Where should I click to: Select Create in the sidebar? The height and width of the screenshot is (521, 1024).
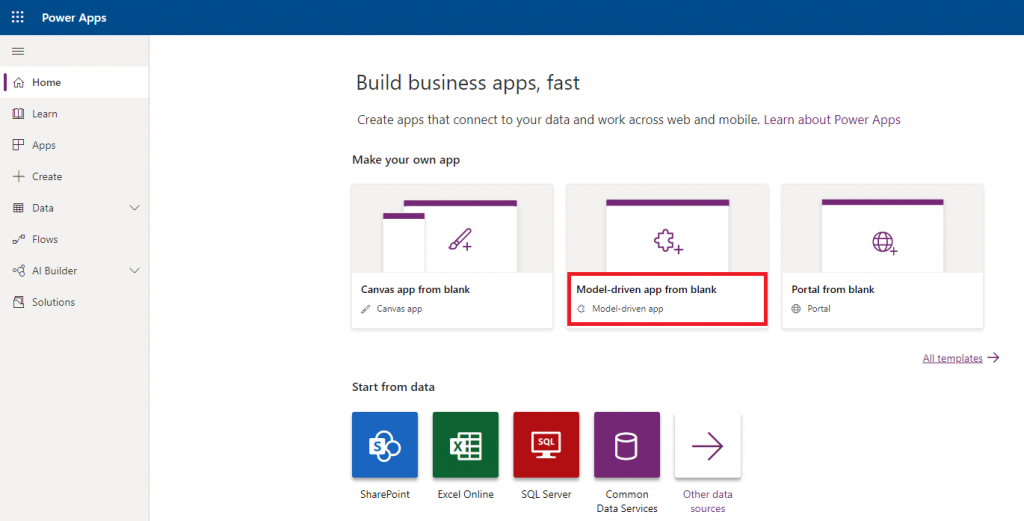74,176
